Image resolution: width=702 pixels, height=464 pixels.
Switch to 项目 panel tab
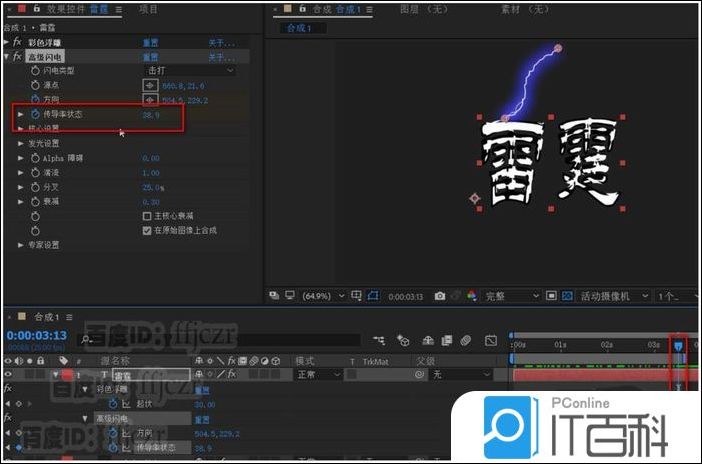(x=148, y=9)
